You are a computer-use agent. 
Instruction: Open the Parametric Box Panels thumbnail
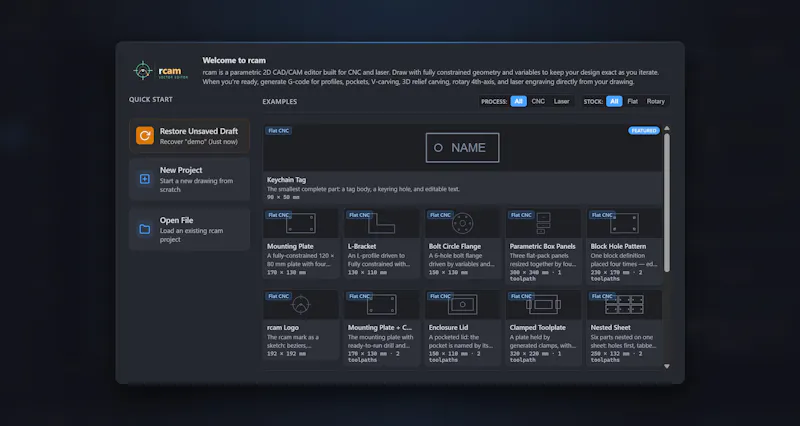[x=543, y=223]
